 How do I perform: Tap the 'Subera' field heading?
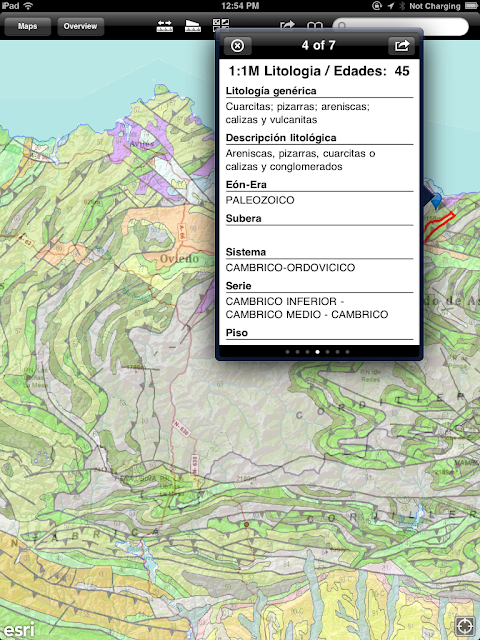(244, 218)
